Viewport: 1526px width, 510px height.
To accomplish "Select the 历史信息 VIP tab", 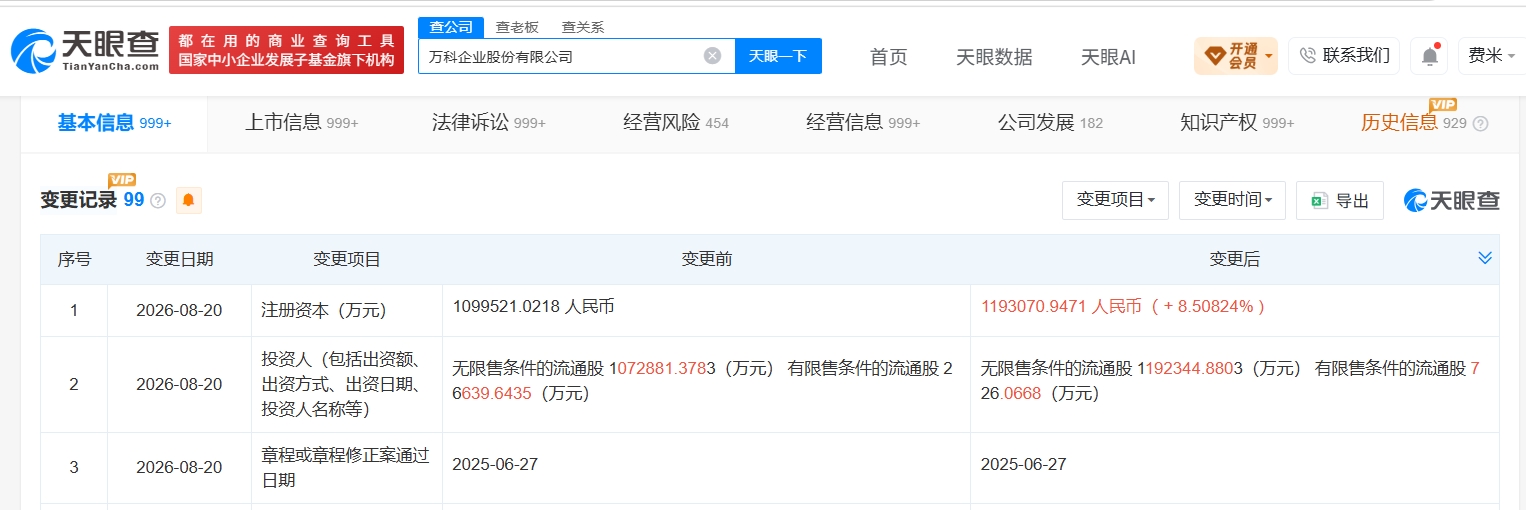I will (1413, 123).
